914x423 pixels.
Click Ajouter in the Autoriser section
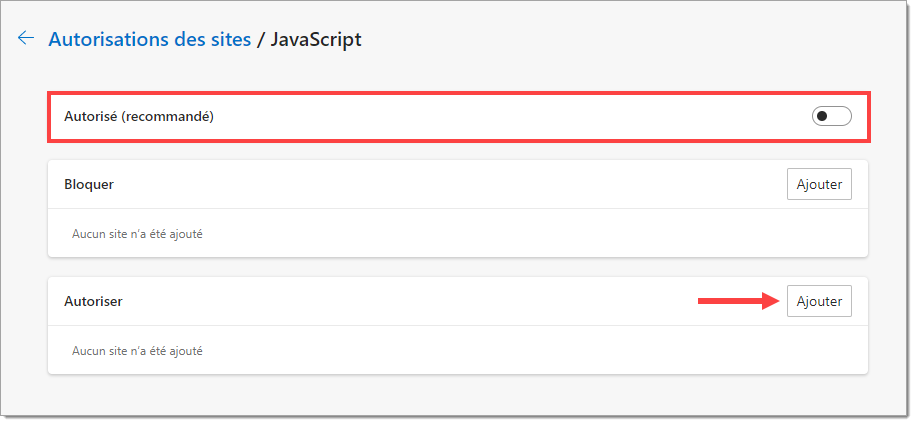click(819, 301)
